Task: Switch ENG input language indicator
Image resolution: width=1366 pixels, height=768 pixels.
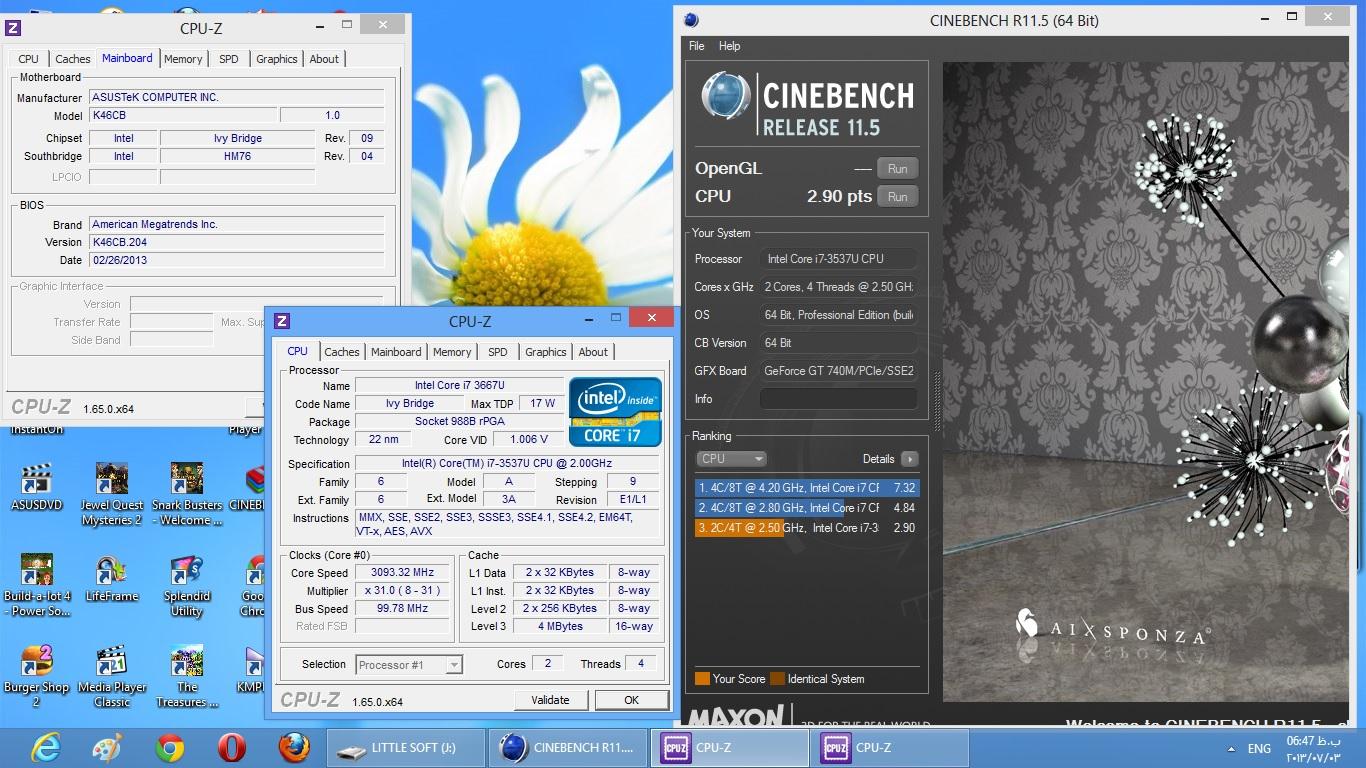Action: [1259, 748]
